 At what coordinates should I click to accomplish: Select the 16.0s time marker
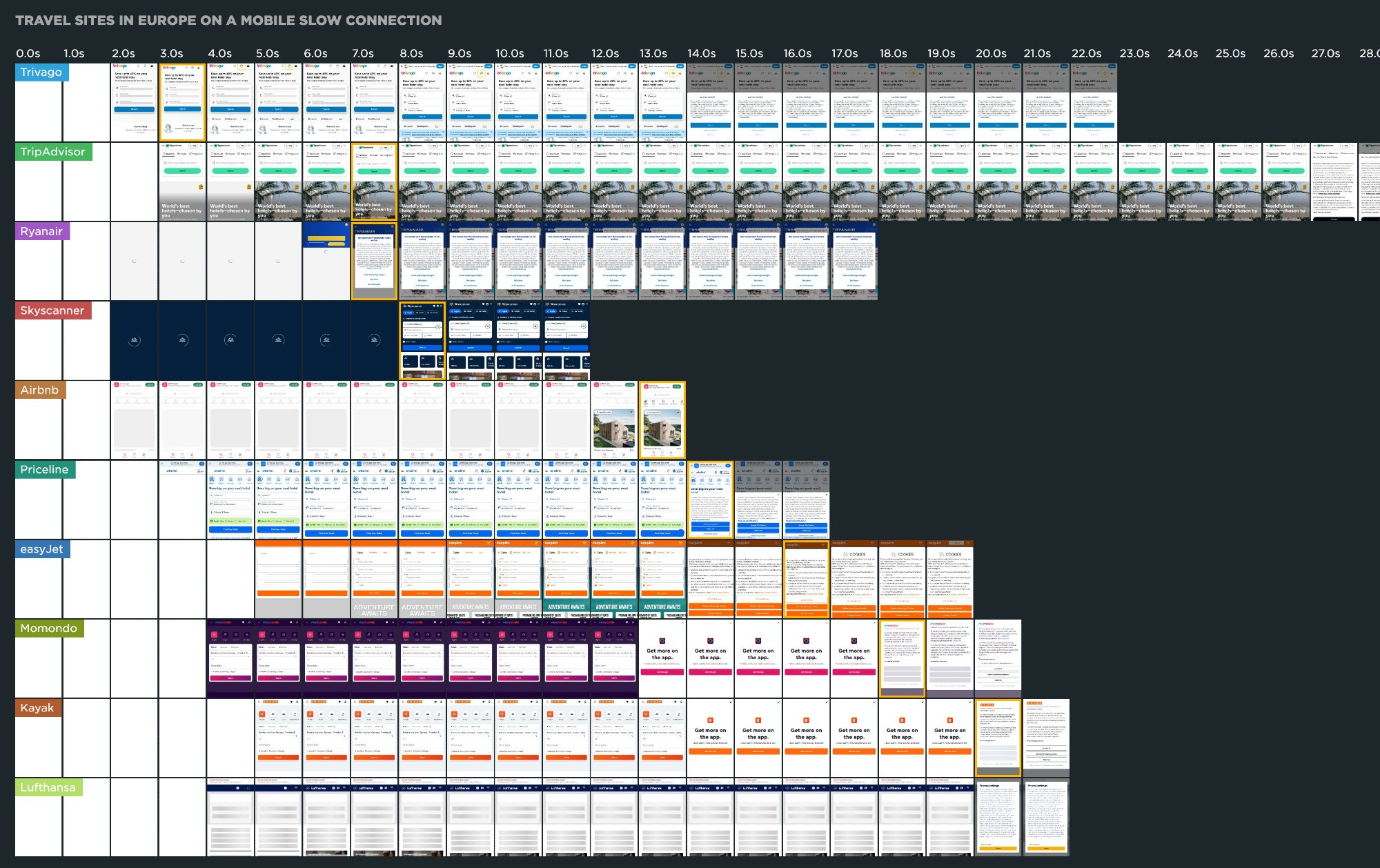point(798,53)
